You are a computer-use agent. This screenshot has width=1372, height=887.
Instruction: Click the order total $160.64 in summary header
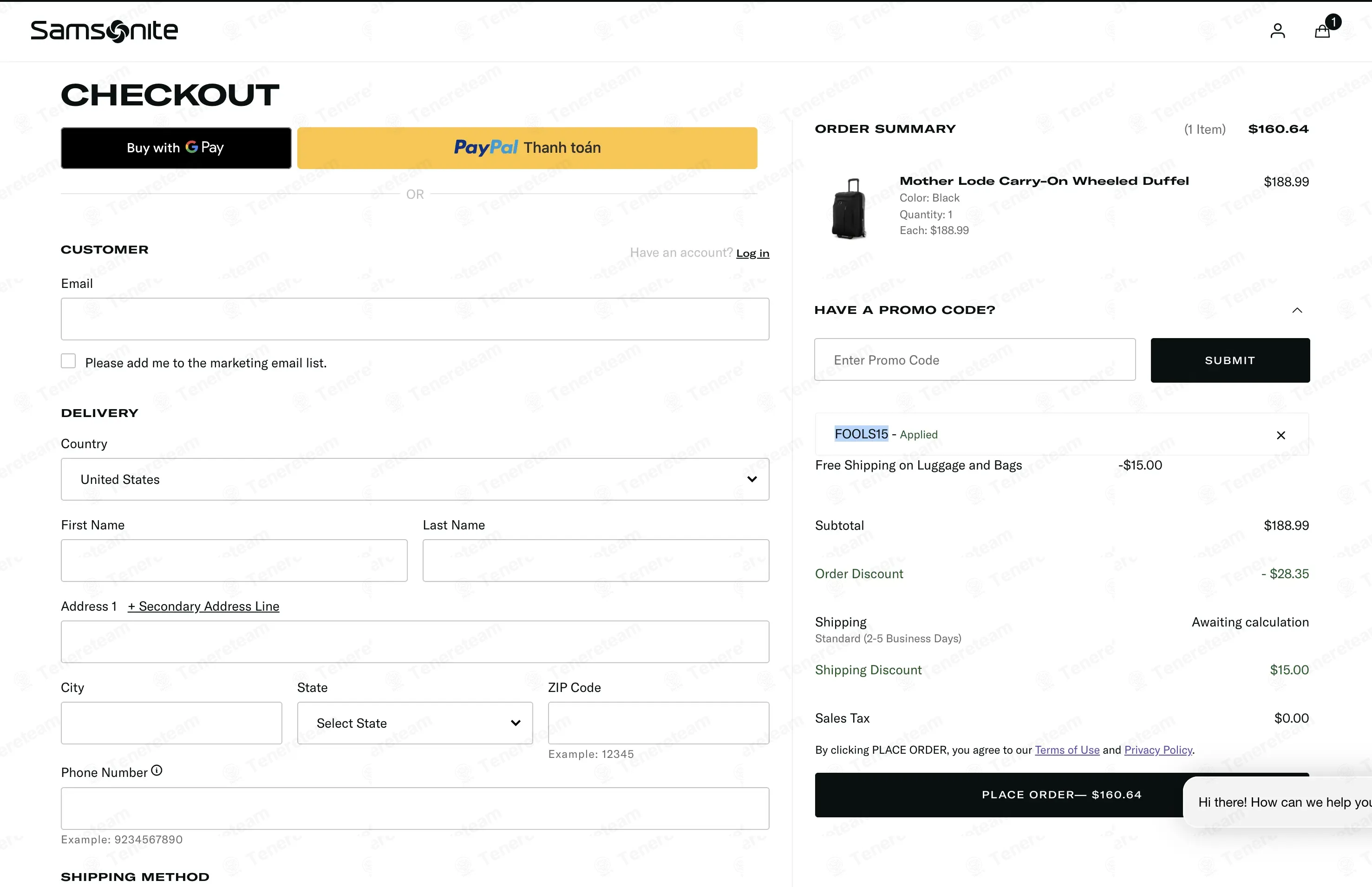[x=1278, y=129]
